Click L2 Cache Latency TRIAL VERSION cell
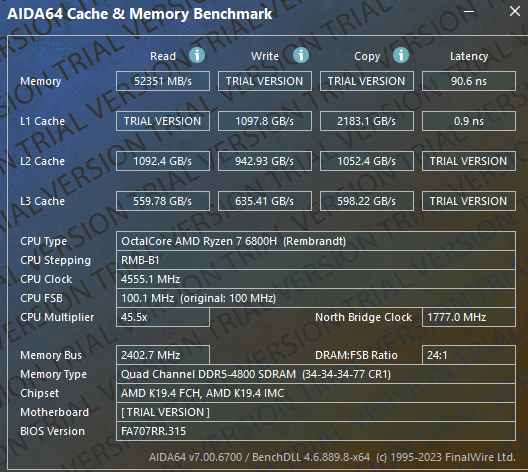This screenshot has width=528, height=472. pyautogui.click(x=469, y=161)
